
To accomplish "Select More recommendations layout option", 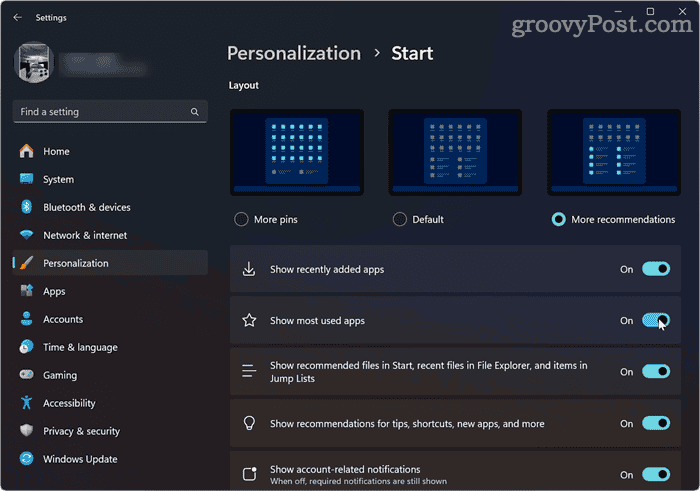I will (558, 219).
